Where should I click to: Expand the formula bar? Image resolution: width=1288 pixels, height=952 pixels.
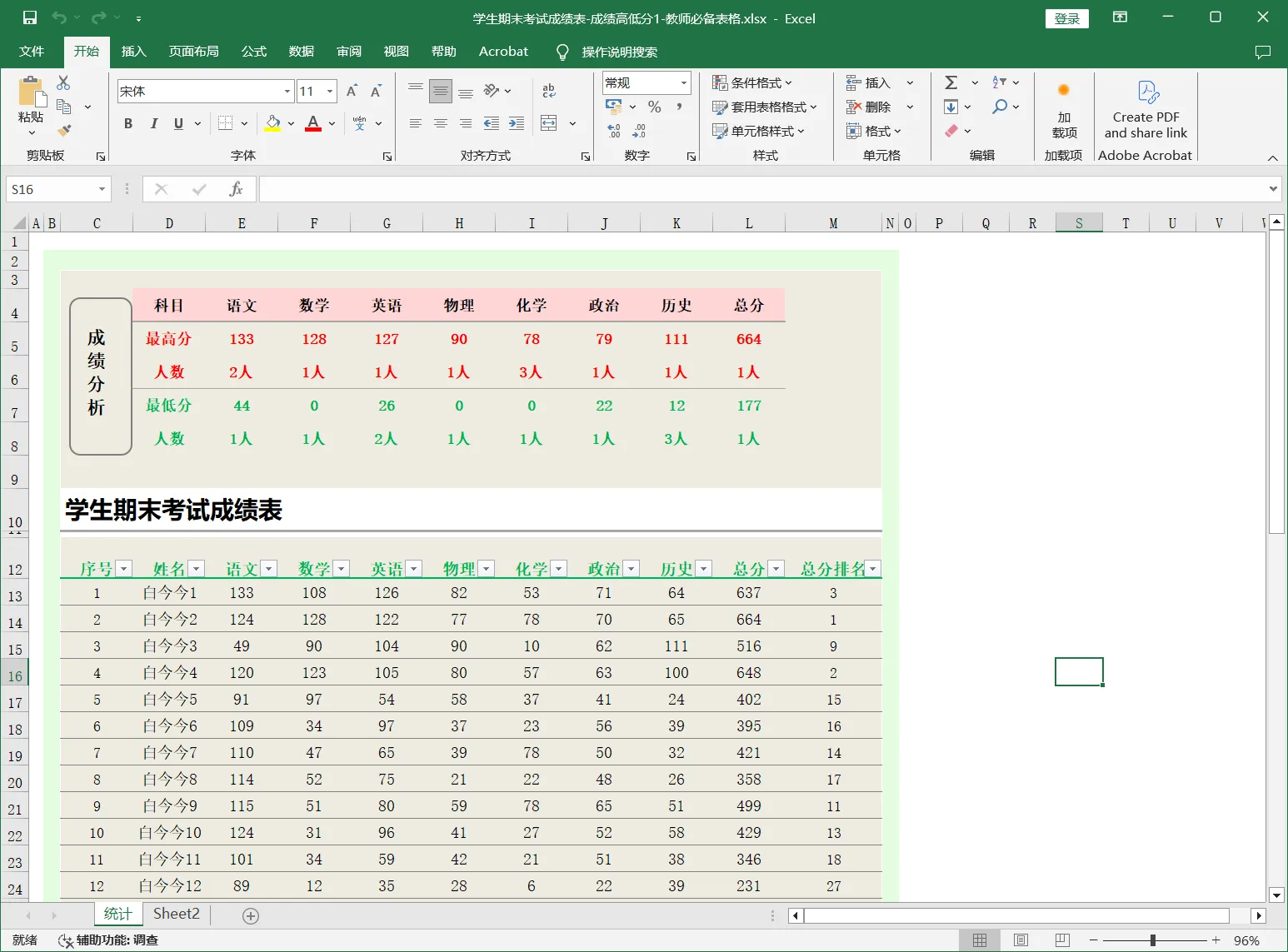coord(1273,189)
